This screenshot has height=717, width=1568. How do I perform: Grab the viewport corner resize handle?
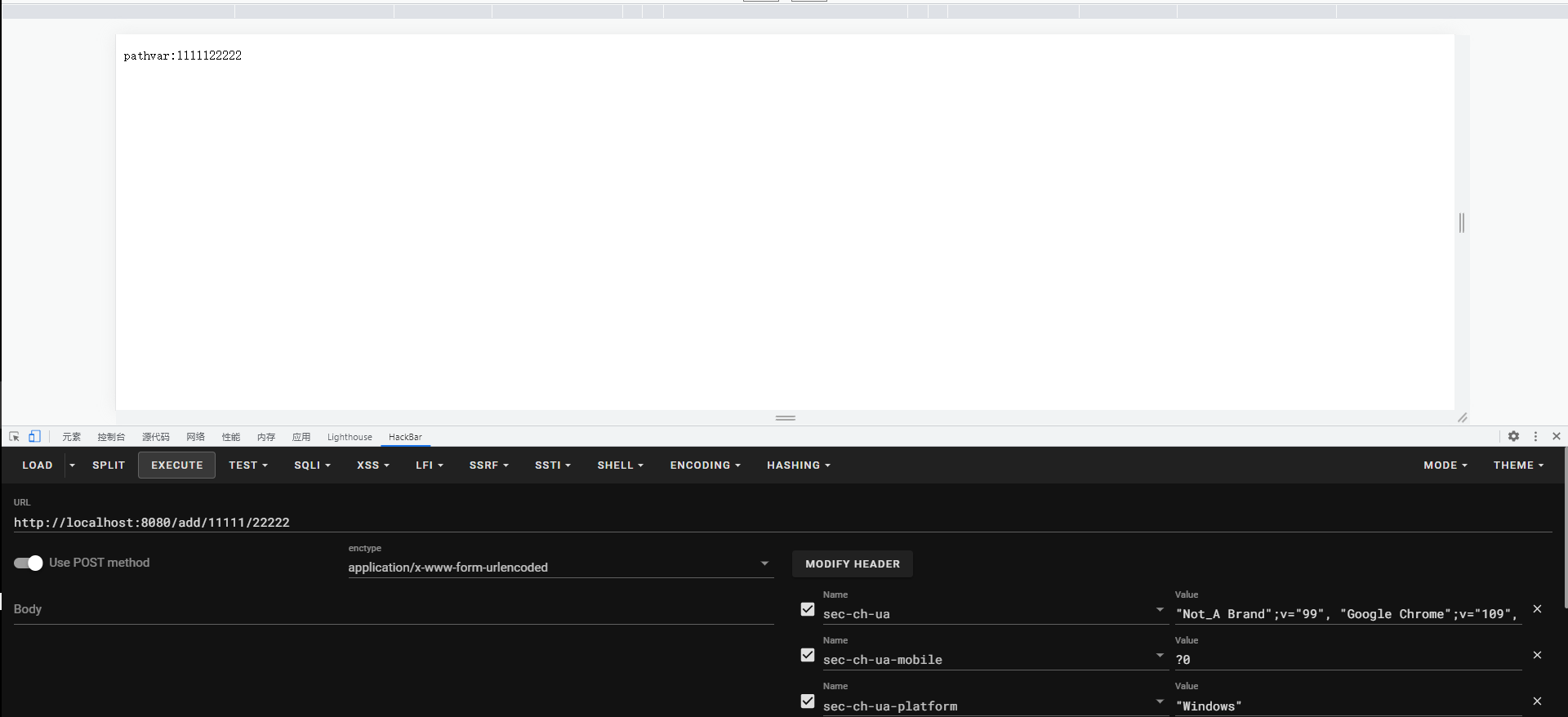1462,417
